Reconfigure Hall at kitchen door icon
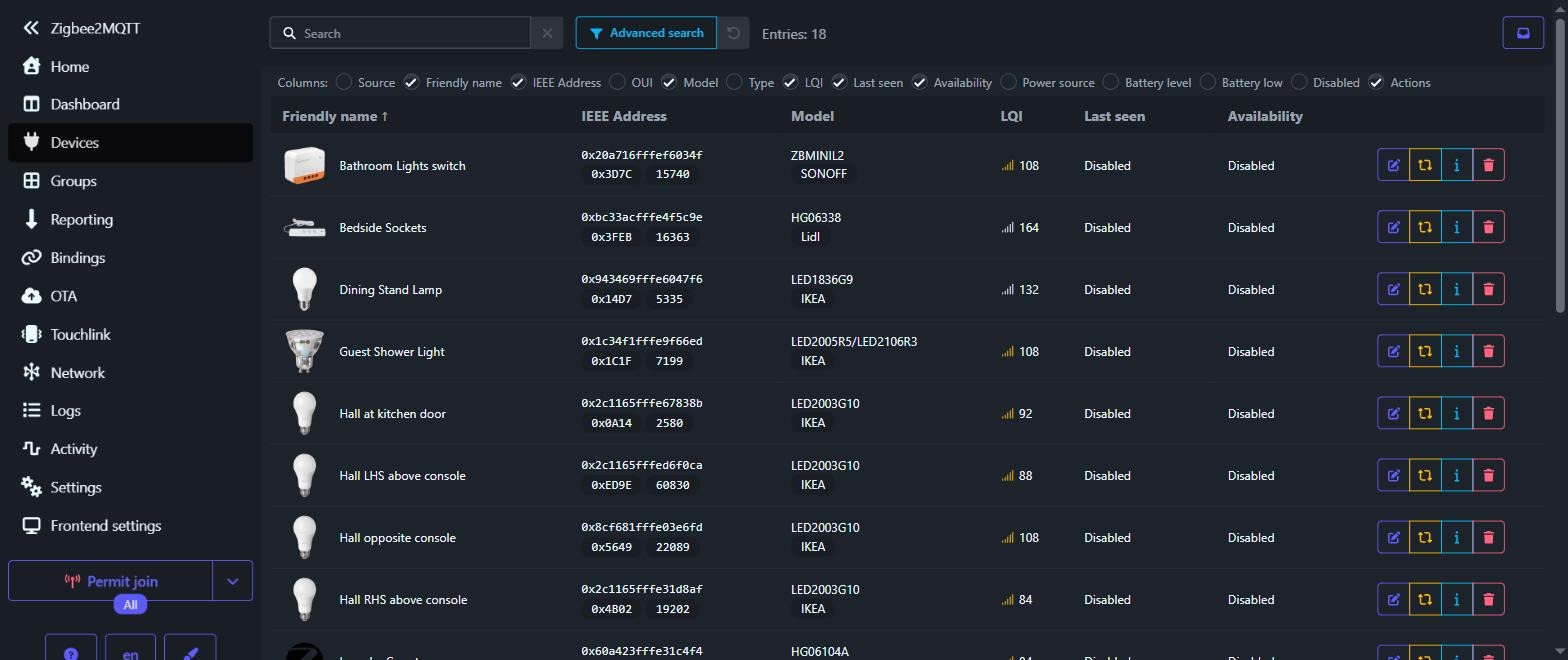The image size is (1568, 660). click(1425, 413)
